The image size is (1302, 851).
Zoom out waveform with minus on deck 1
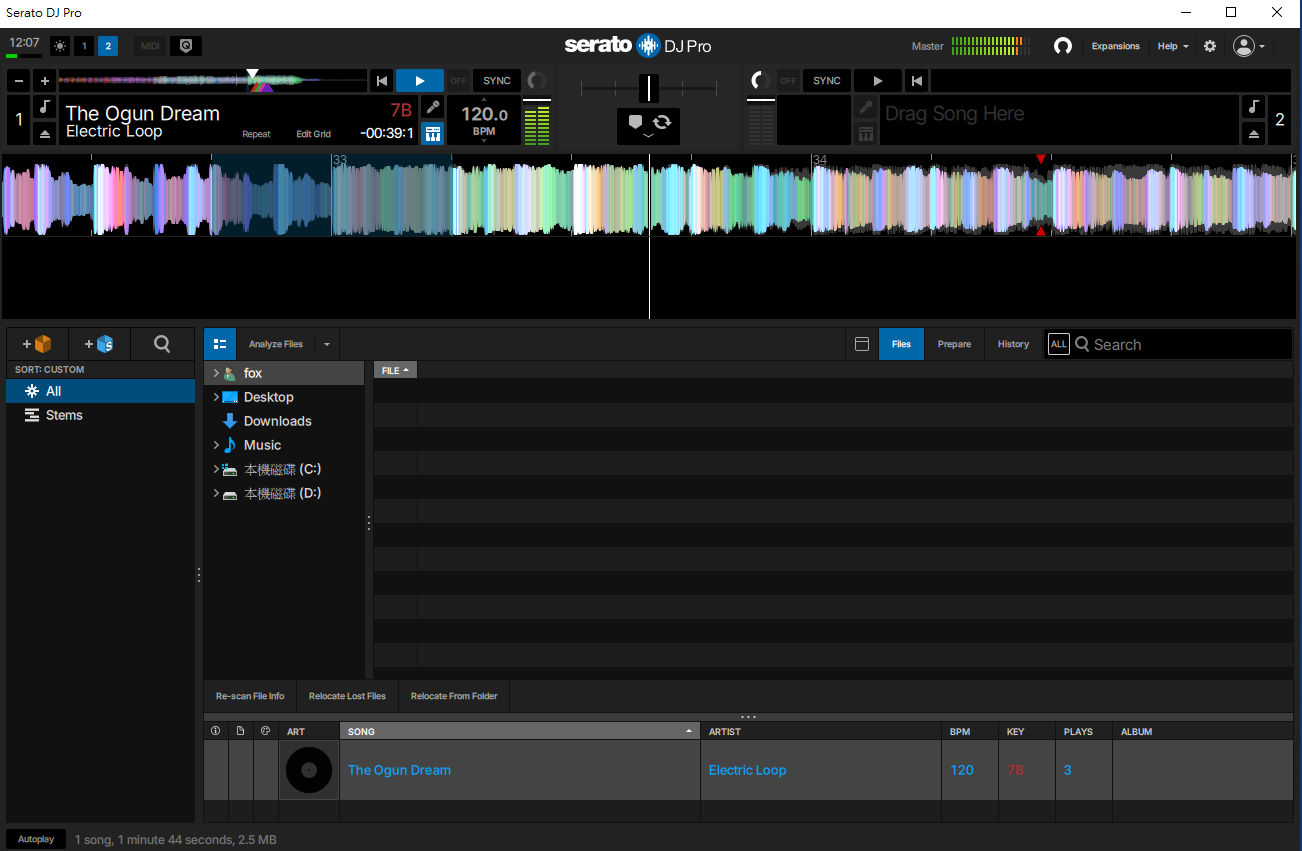point(19,81)
